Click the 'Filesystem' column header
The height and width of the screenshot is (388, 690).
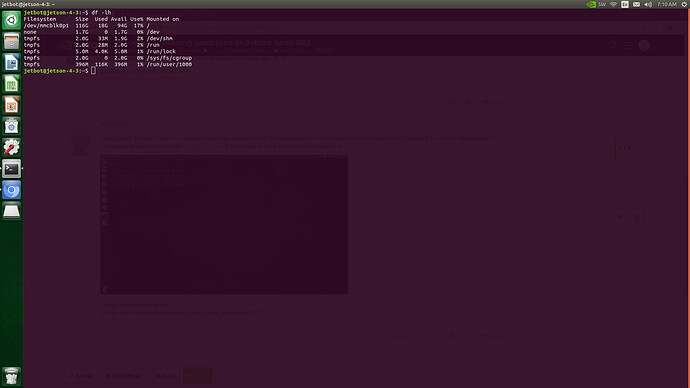[40, 19]
